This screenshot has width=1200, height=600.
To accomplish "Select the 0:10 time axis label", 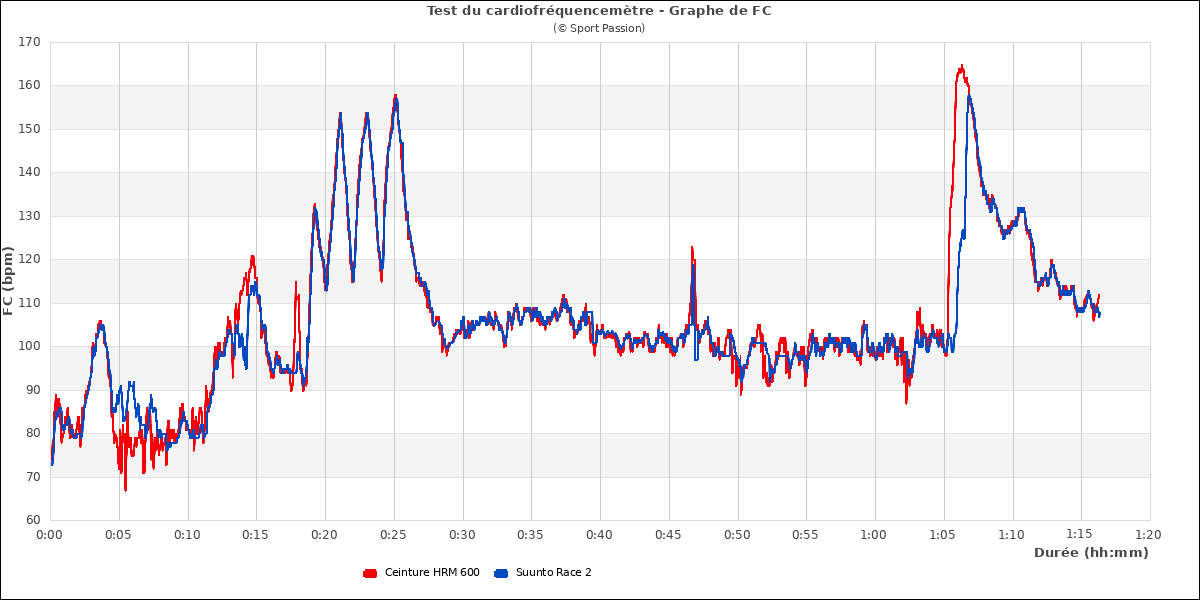I will tap(187, 535).
